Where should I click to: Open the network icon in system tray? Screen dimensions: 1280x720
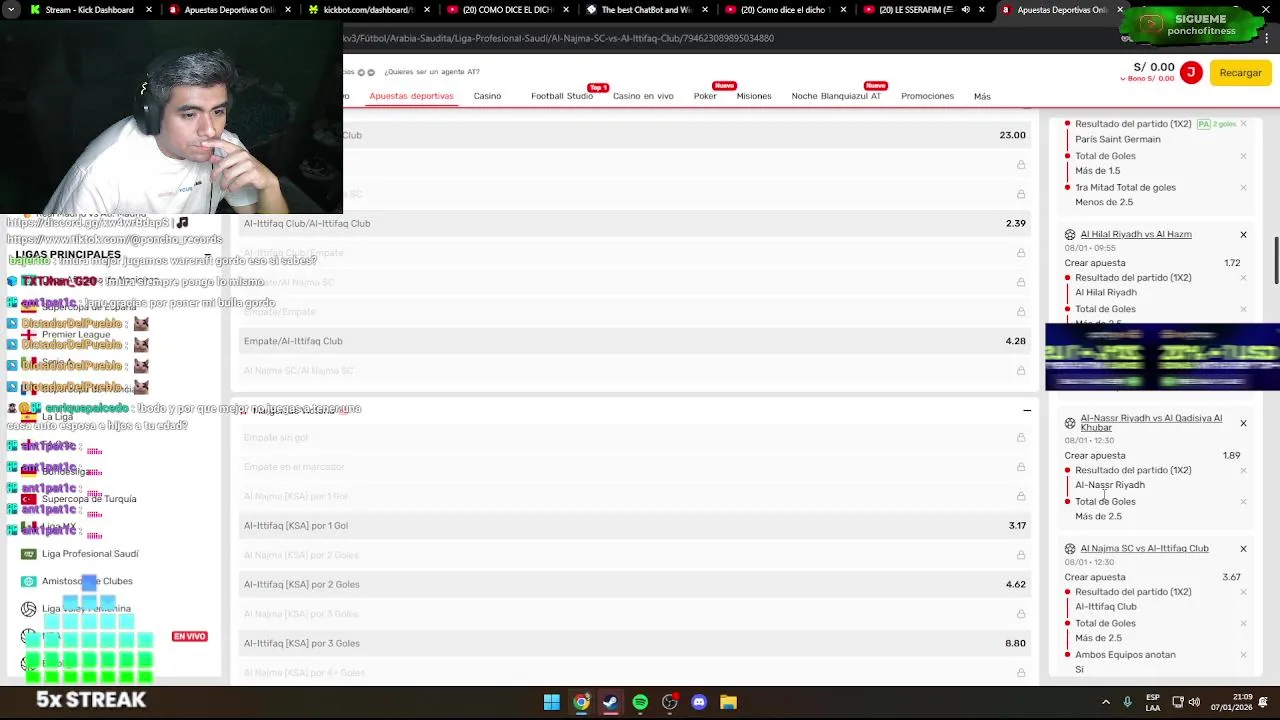click(x=1178, y=702)
